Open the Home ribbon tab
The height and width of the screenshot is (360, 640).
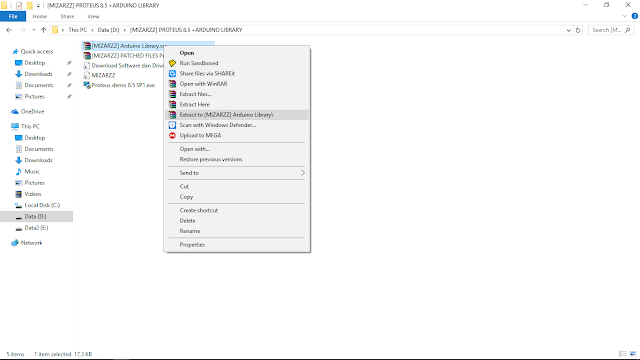click(40, 16)
